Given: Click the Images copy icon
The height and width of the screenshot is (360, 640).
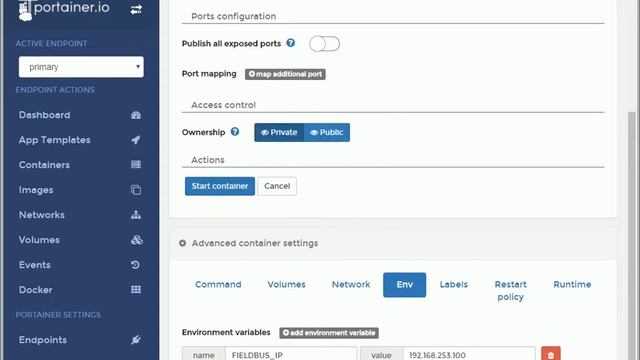Looking at the screenshot, I should pyautogui.click(x=136, y=190).
